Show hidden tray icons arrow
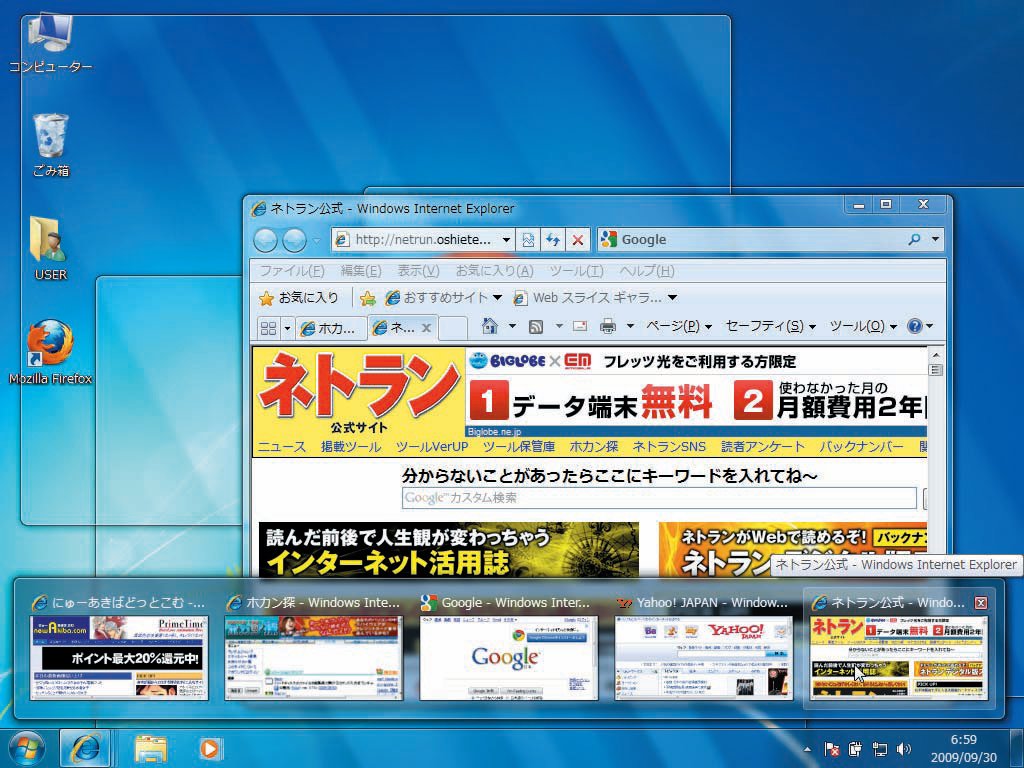 click(808, 750)
